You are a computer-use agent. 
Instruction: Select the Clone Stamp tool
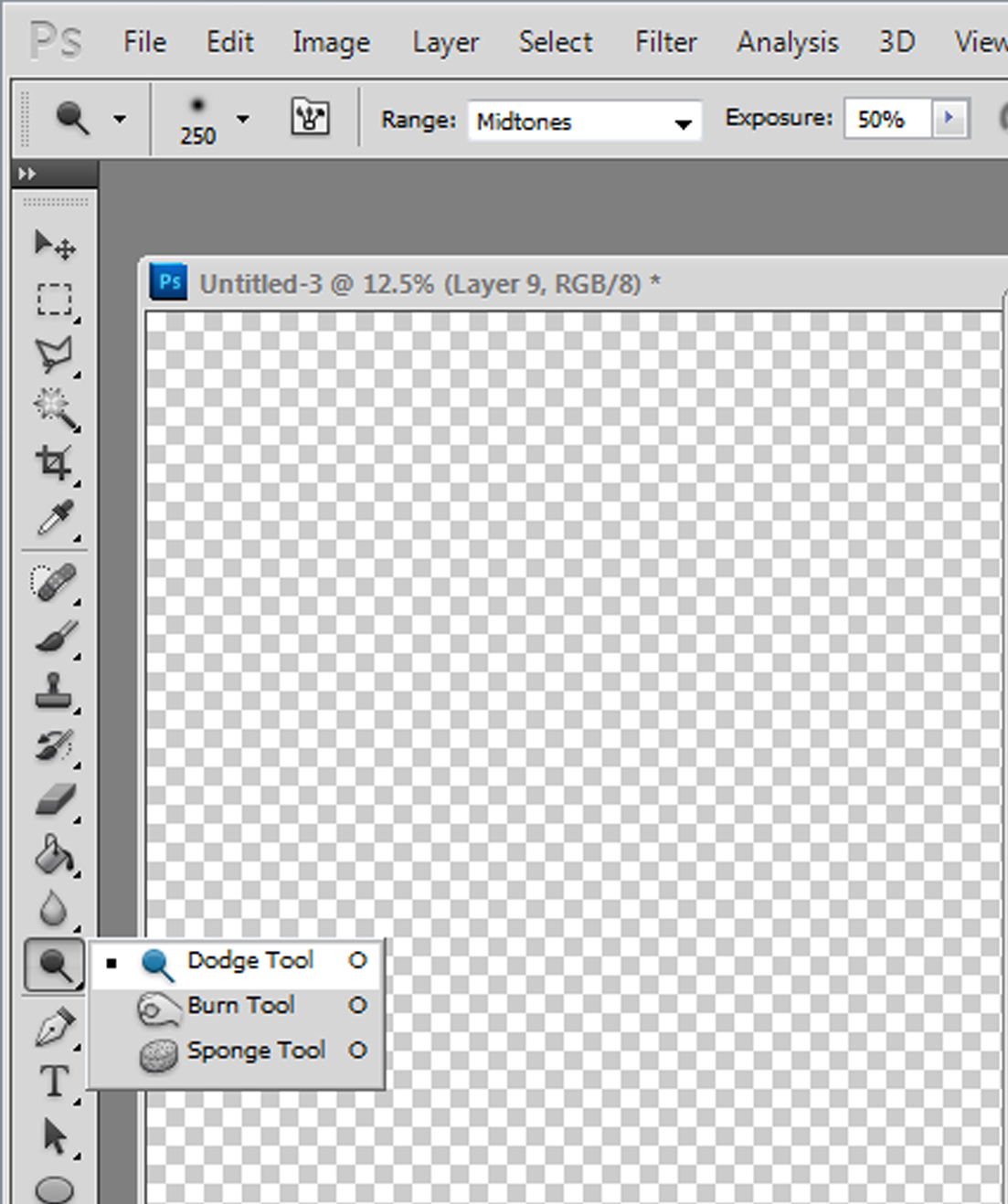tap(54, 692)
